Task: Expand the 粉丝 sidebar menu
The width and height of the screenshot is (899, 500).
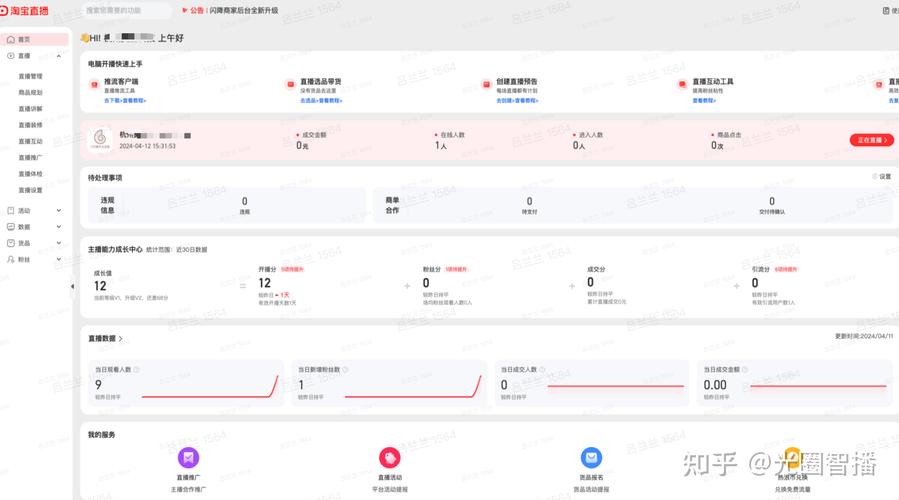Action: click(59, 259)
